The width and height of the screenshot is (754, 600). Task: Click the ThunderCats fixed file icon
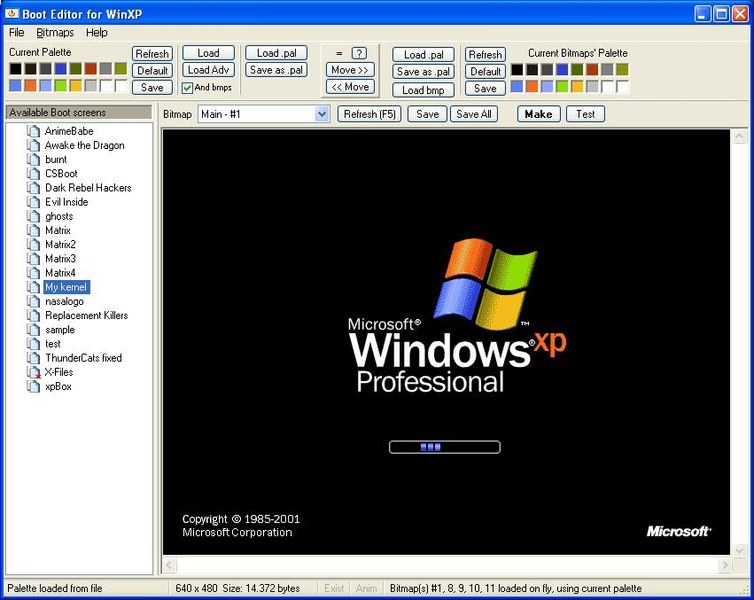(33, 358)
